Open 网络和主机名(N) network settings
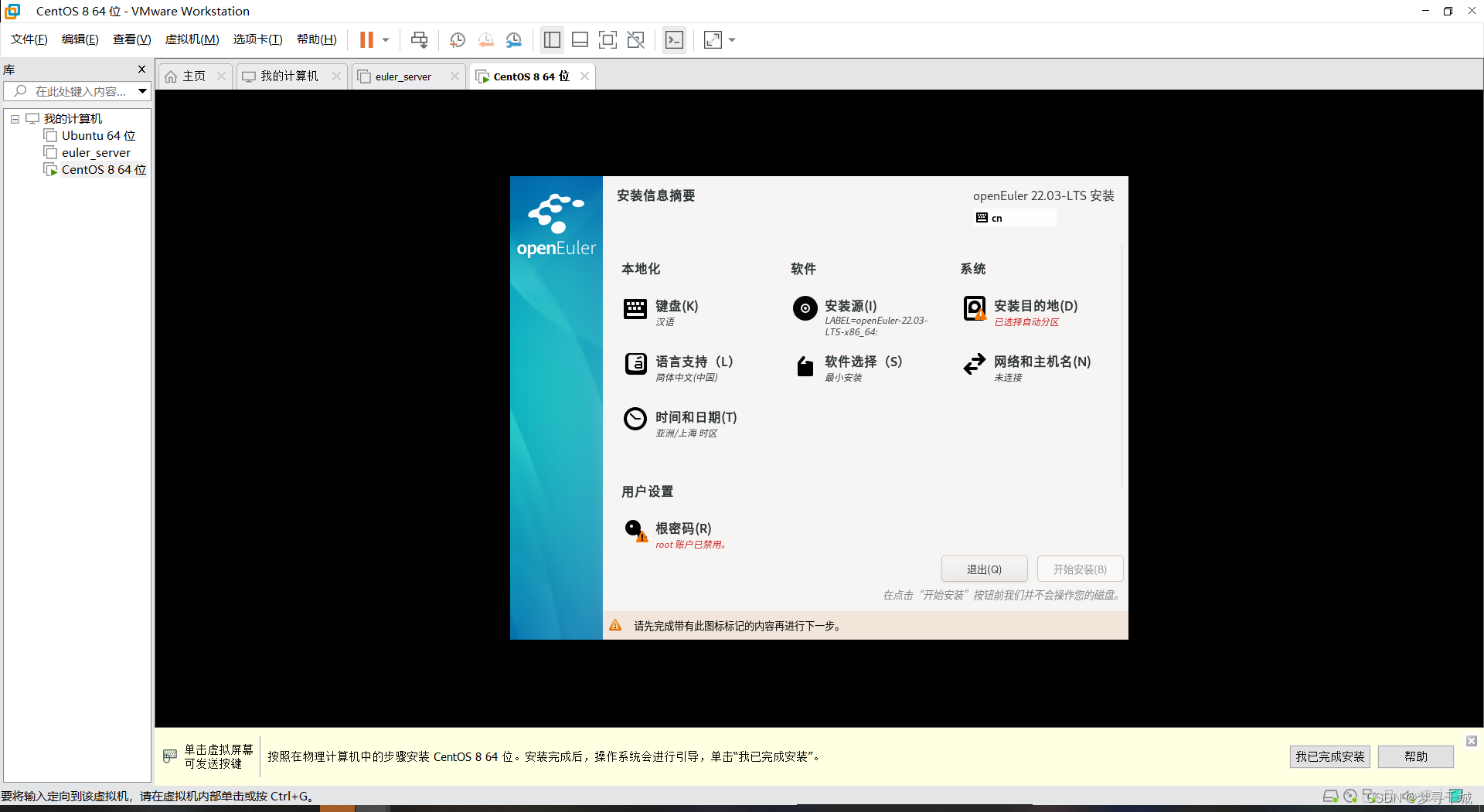 click(x=1026, y=368)
